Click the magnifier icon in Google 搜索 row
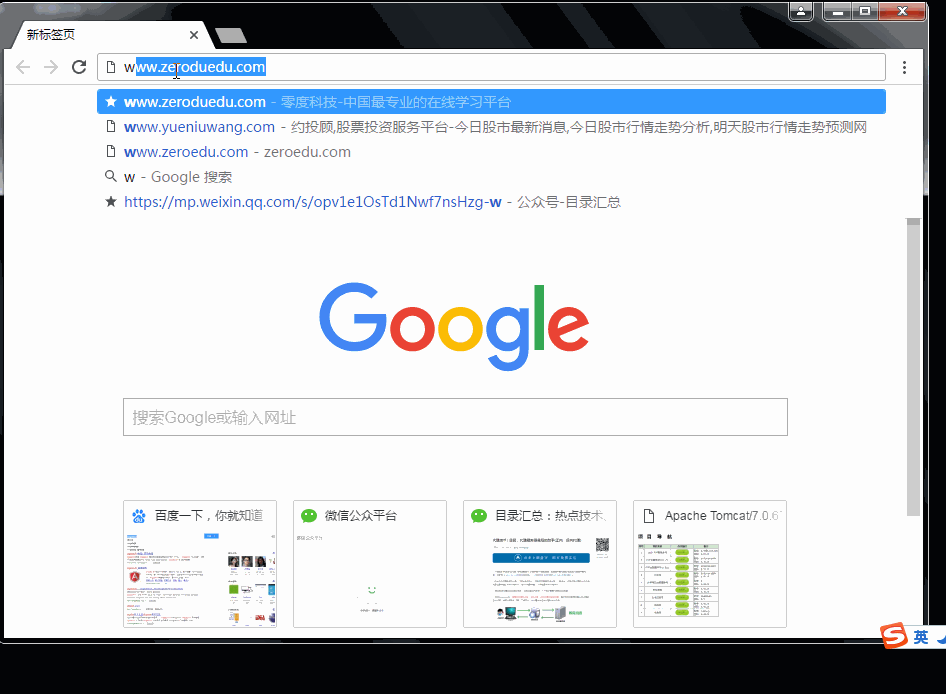Image resolution: width=946 pixels, height=694 pixels. tap(110, 176)
